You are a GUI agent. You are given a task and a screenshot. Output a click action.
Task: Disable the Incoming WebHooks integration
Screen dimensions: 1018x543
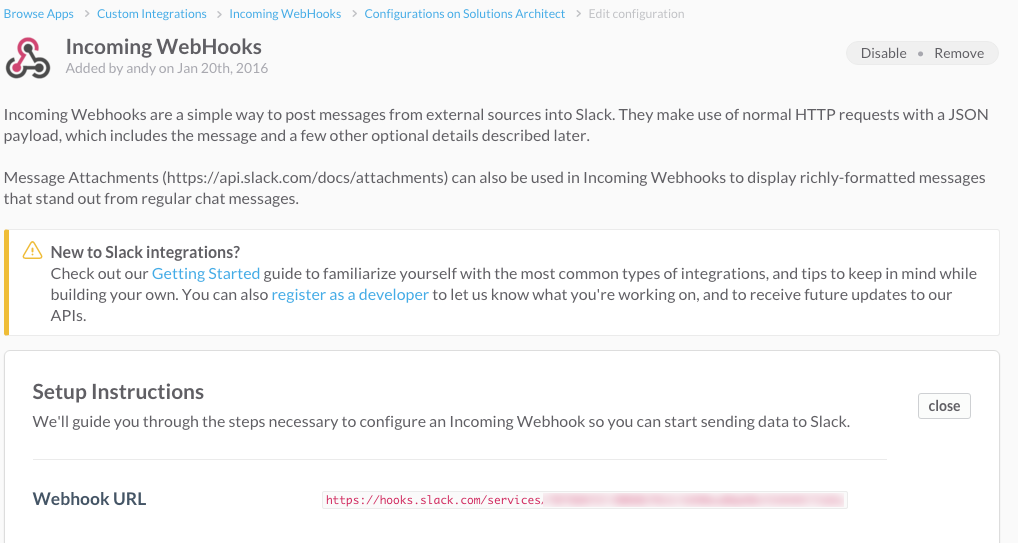[883, 53]
